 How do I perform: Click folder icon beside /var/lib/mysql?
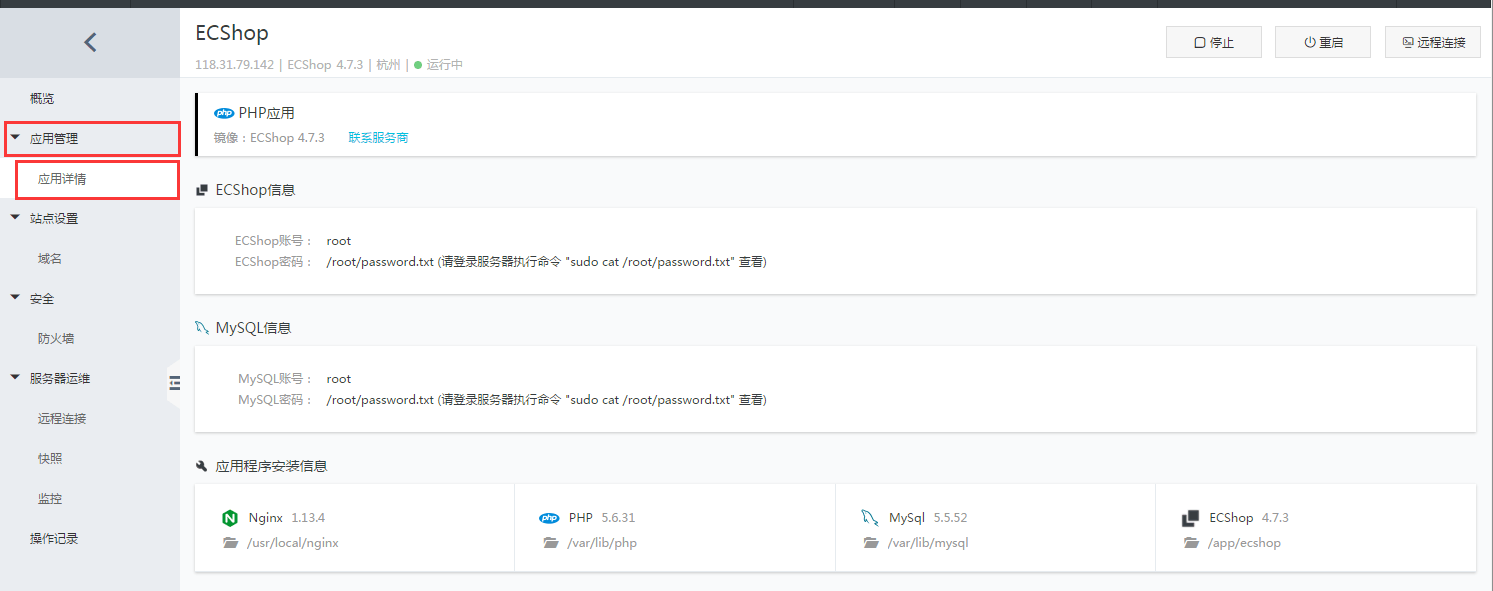[871, 543]
